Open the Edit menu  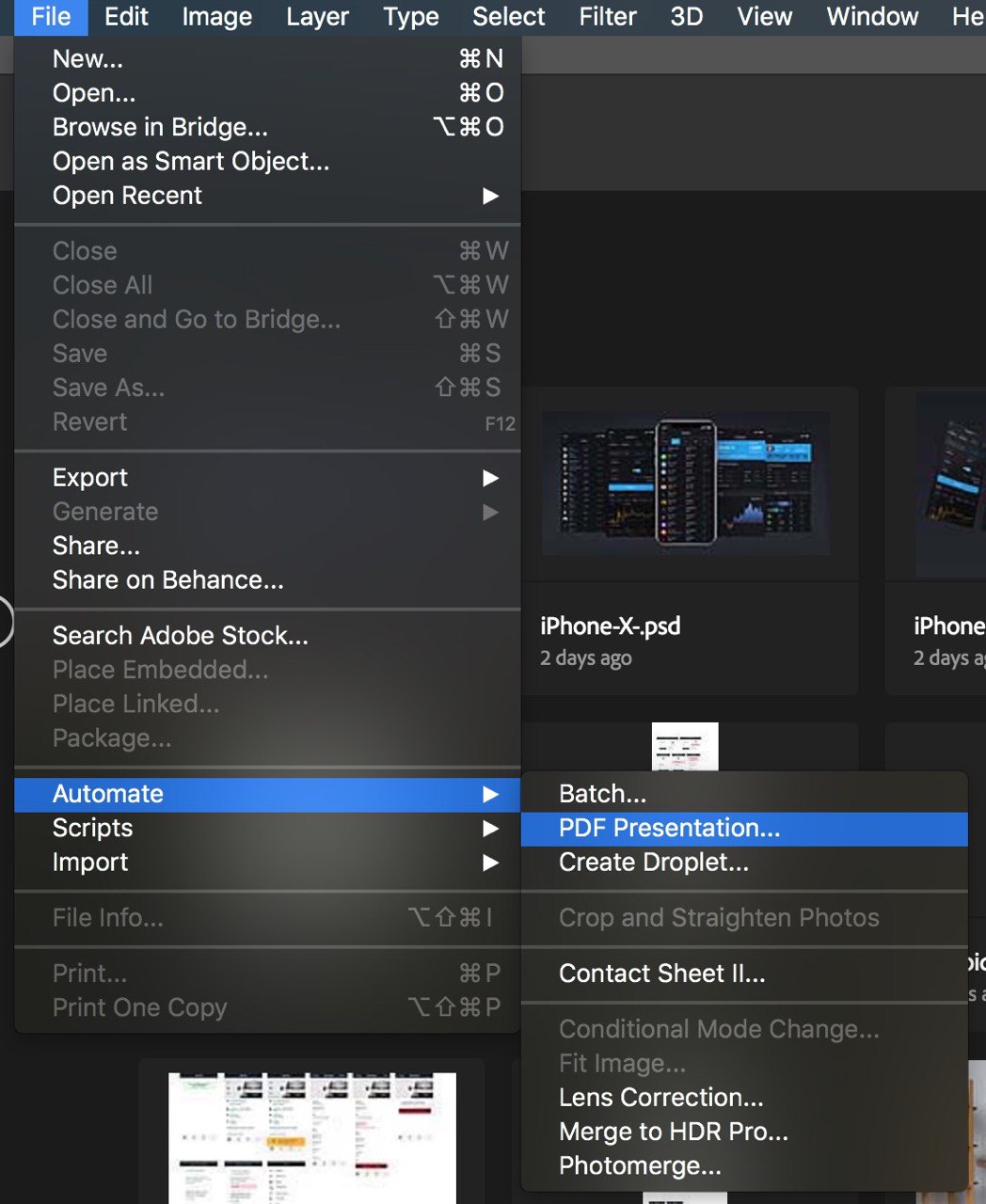(x=126, y=17)
